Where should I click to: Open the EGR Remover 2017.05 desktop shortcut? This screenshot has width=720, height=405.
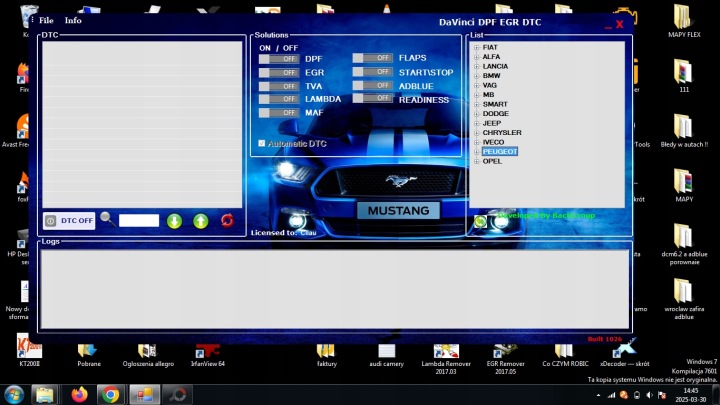[x=505, y=351]
